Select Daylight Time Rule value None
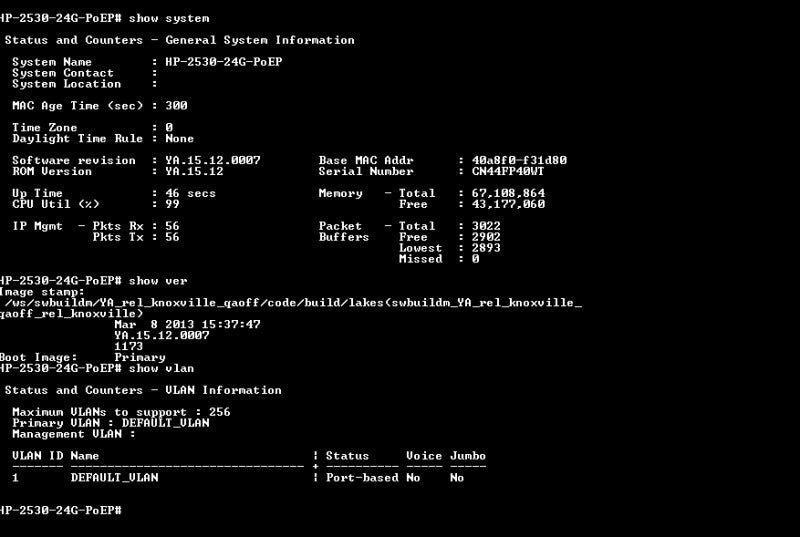 pos(180,138)
